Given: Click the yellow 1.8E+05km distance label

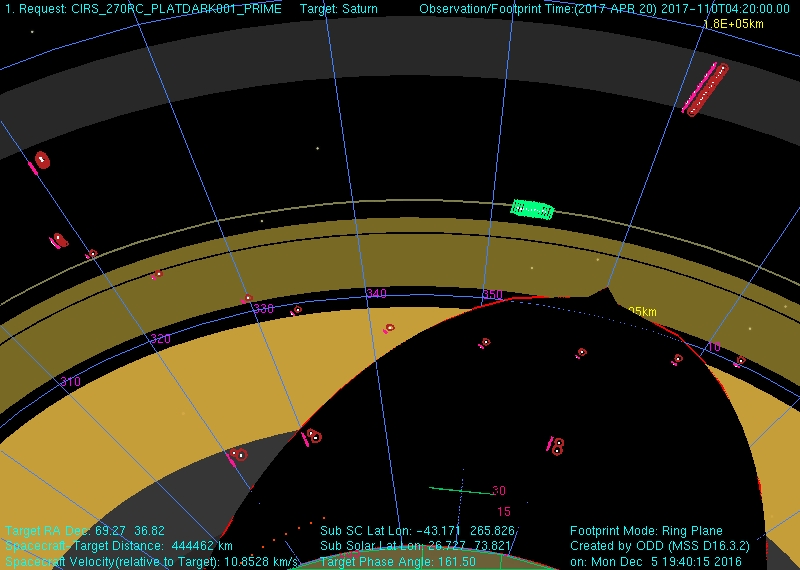Looking at the screenshot, I should tap(734, 23).
